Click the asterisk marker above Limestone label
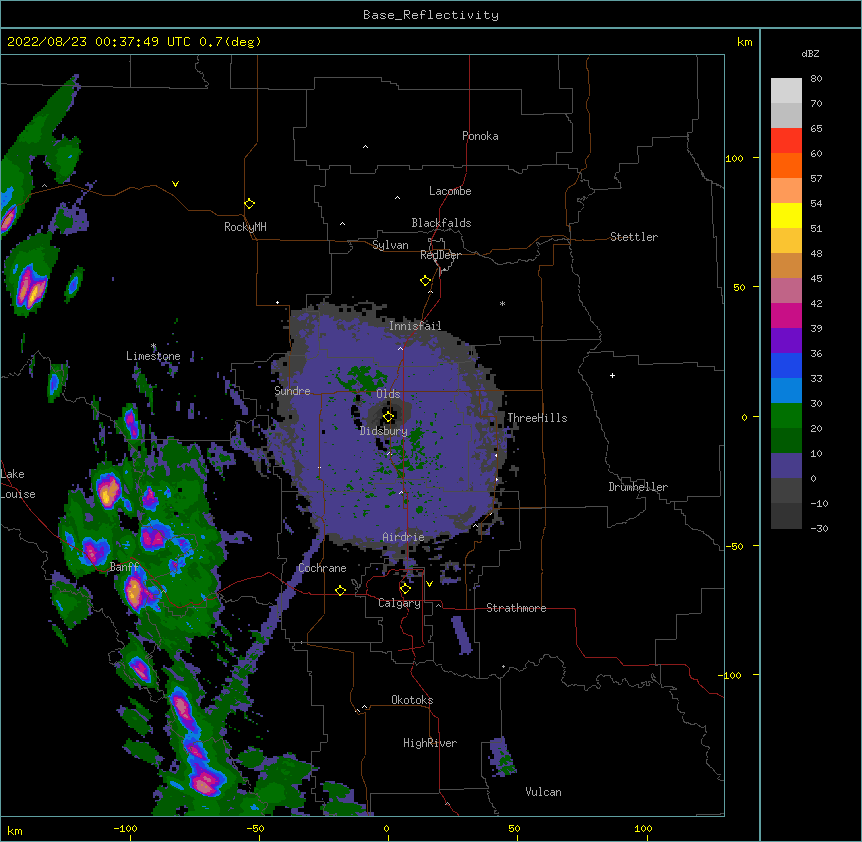 [153, 346]
